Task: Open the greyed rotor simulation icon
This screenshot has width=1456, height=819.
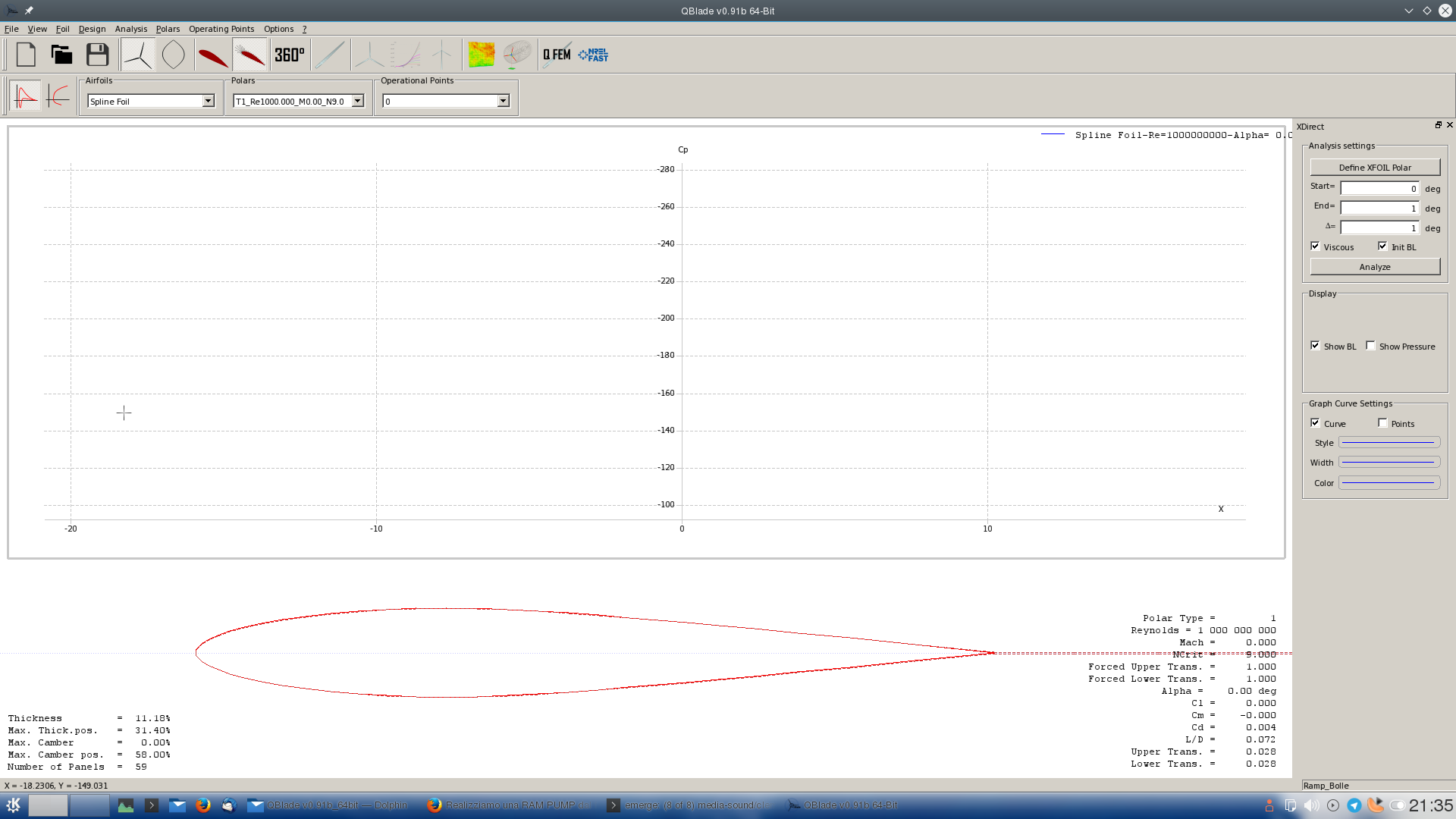Action: (x=369, y=55)
